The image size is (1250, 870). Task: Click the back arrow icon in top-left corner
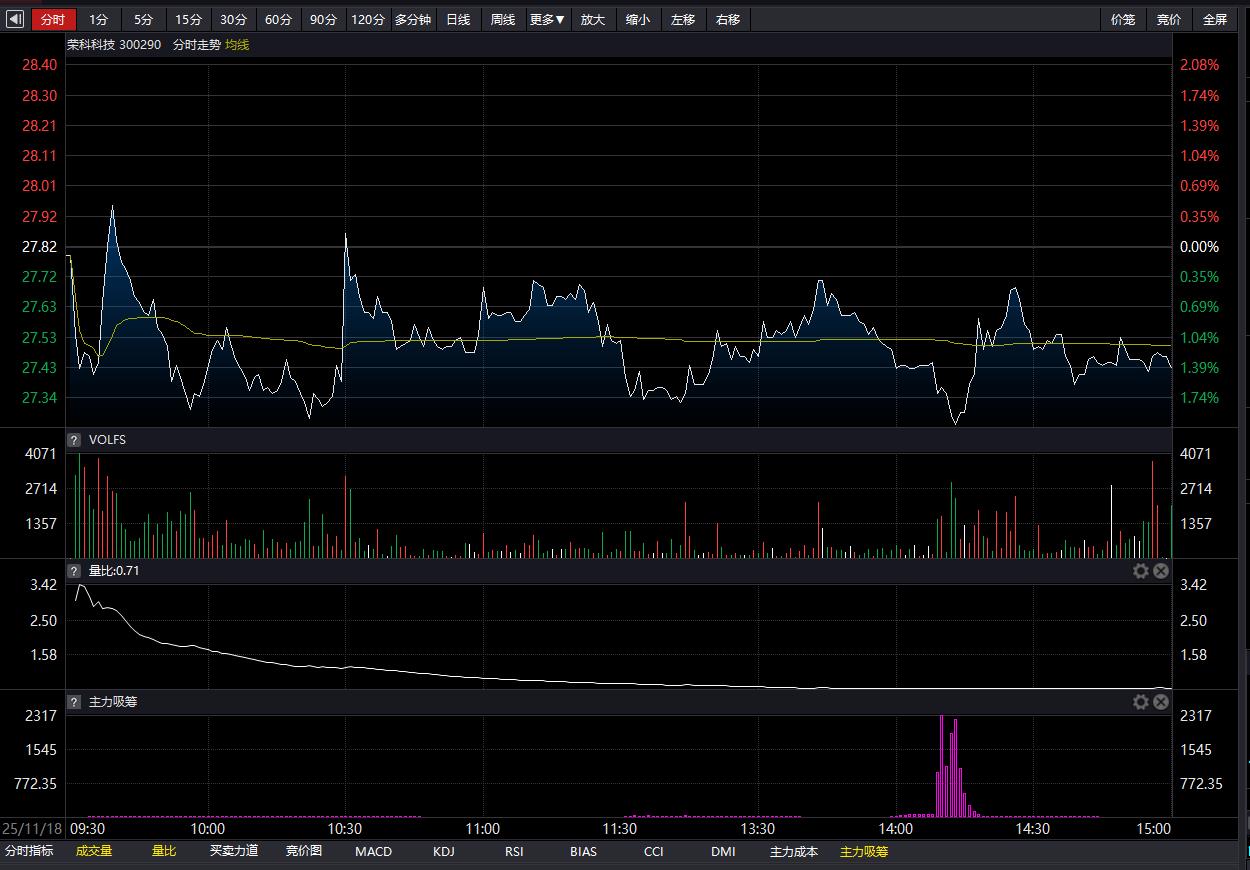click(x=15, y=19)
